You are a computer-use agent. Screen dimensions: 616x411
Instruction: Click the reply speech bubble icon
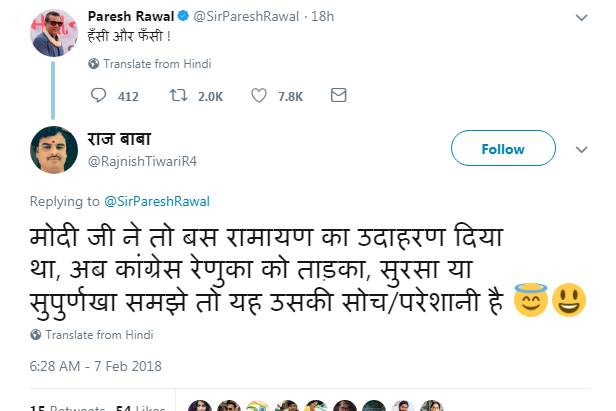click(x=98, y=95)
